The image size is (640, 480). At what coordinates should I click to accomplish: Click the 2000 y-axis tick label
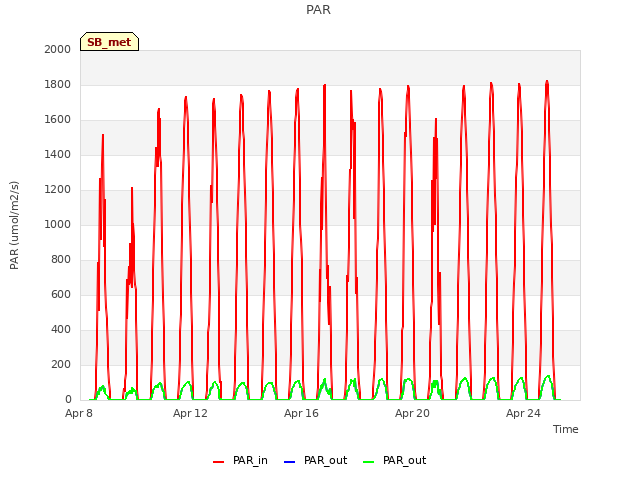pyautogui.click(x=58, y=49)
